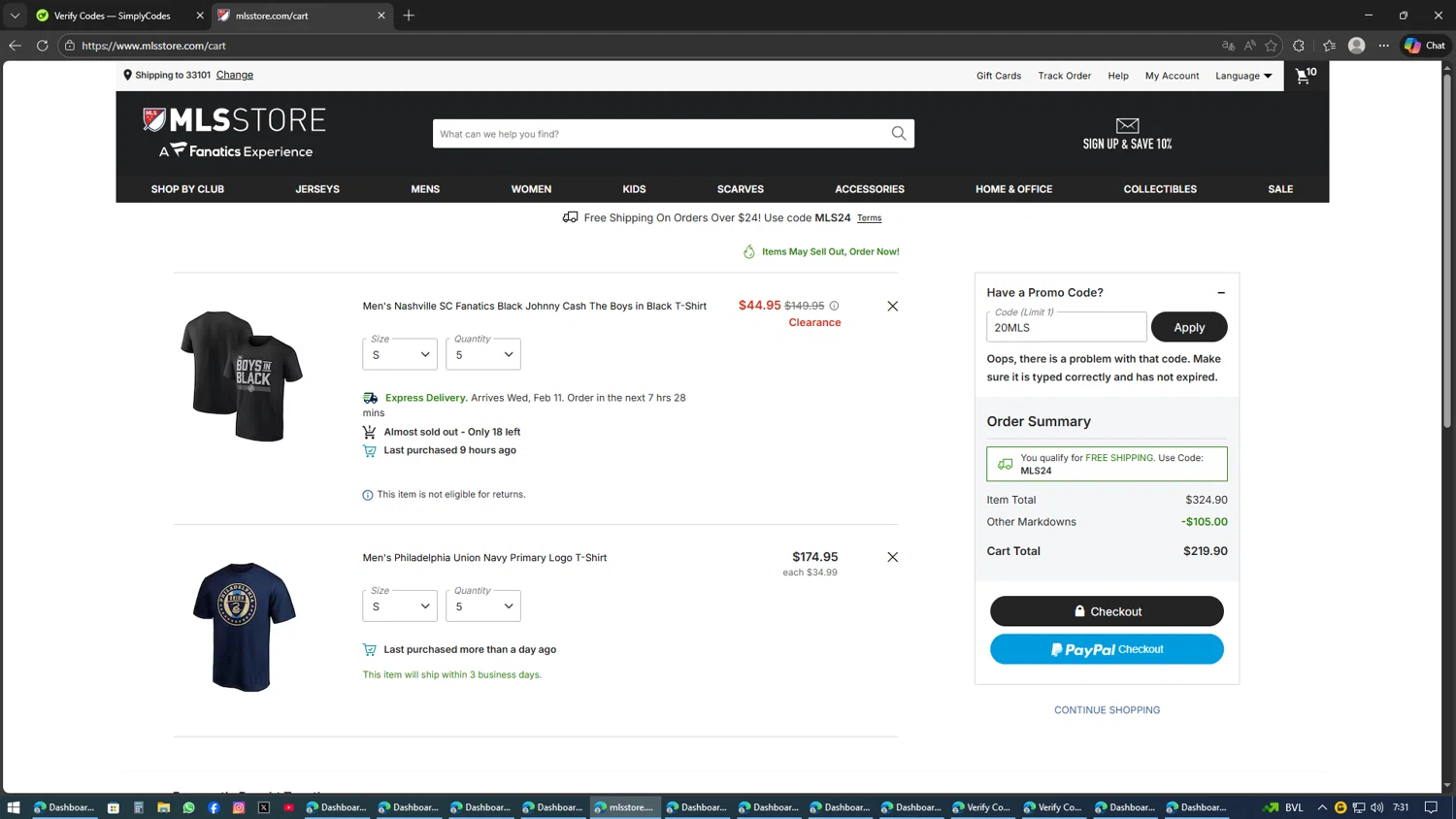This screenshot has height=819, width=1456.
Task: Open the My Account link
Action: 1172,76
